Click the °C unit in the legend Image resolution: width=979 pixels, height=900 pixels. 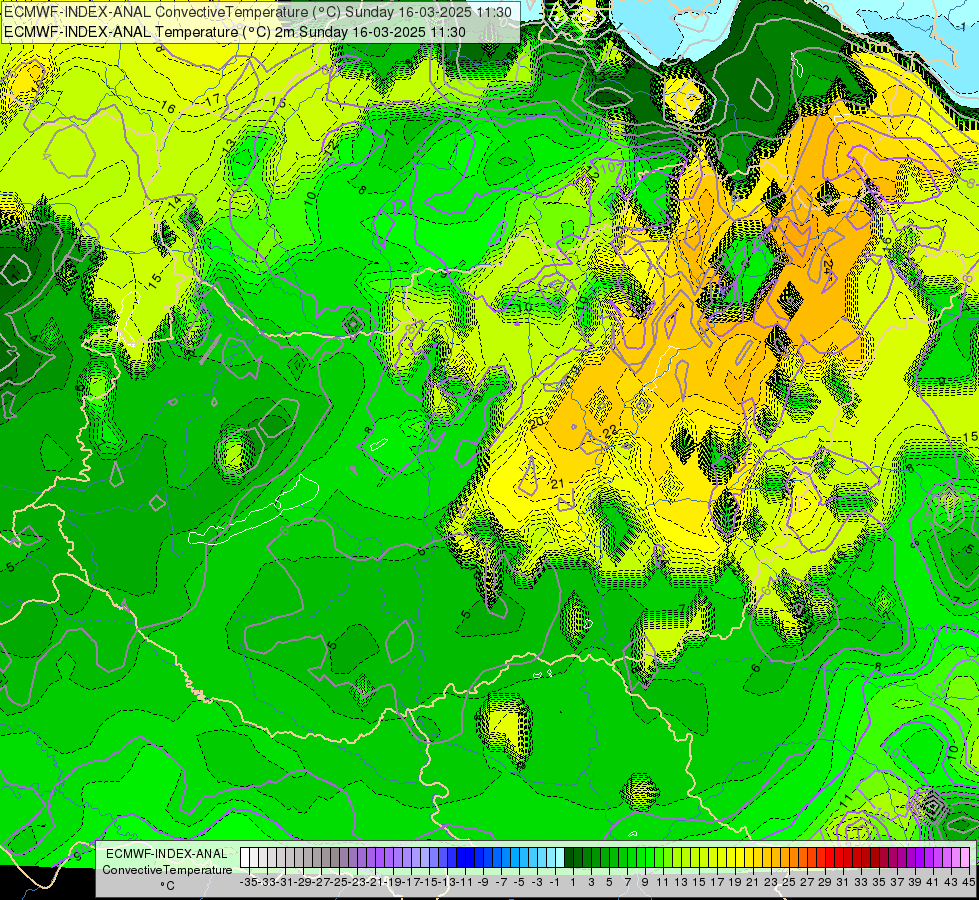[167, 886]
